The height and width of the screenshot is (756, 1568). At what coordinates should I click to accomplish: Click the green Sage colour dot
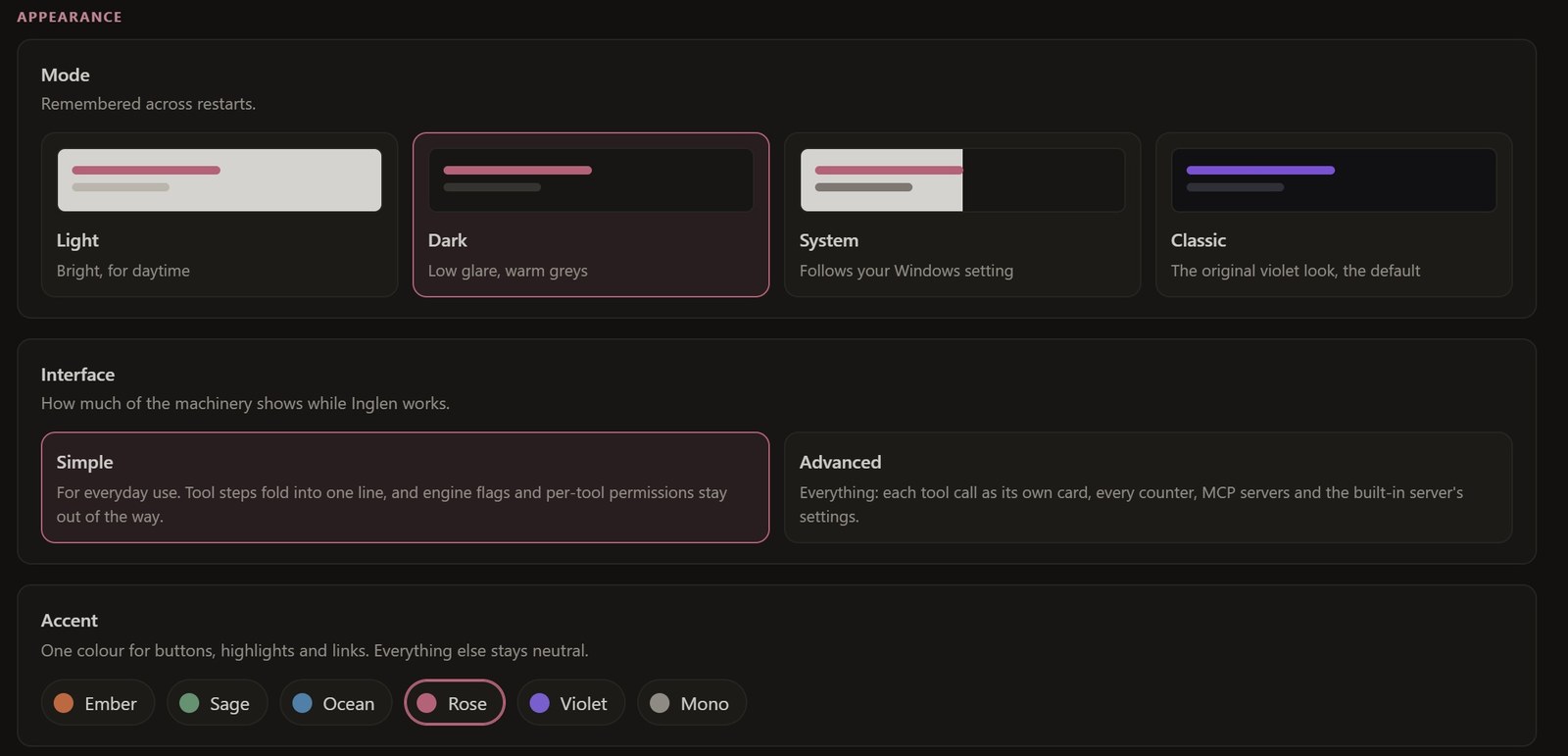(189, 703)
